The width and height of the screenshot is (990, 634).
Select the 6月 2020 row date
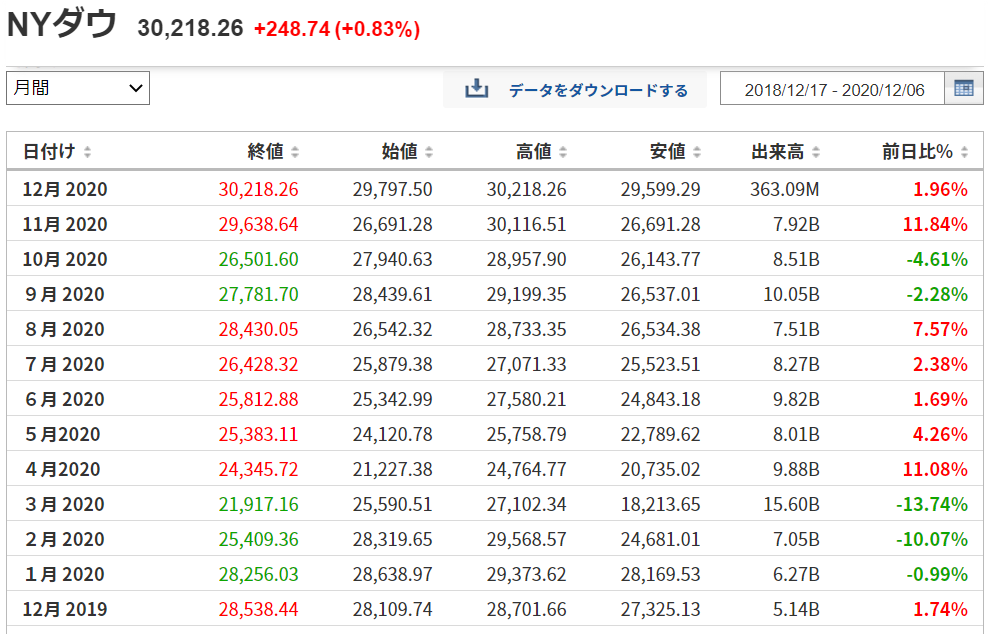(65, 400)
